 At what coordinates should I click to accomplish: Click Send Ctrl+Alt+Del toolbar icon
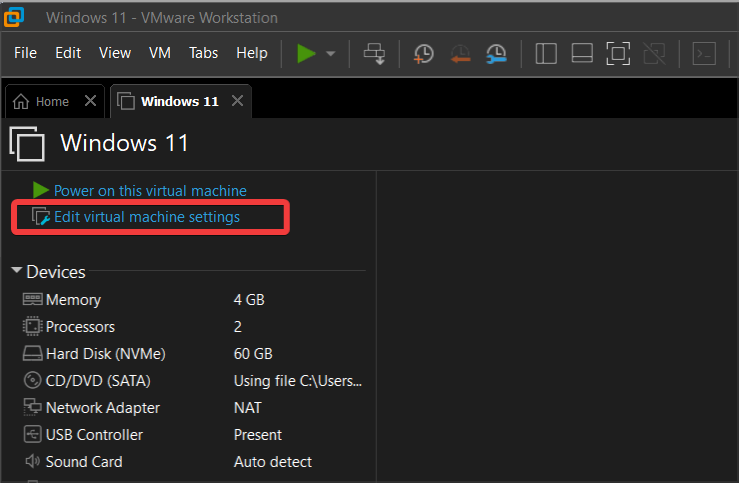click(x=375, y=53)
